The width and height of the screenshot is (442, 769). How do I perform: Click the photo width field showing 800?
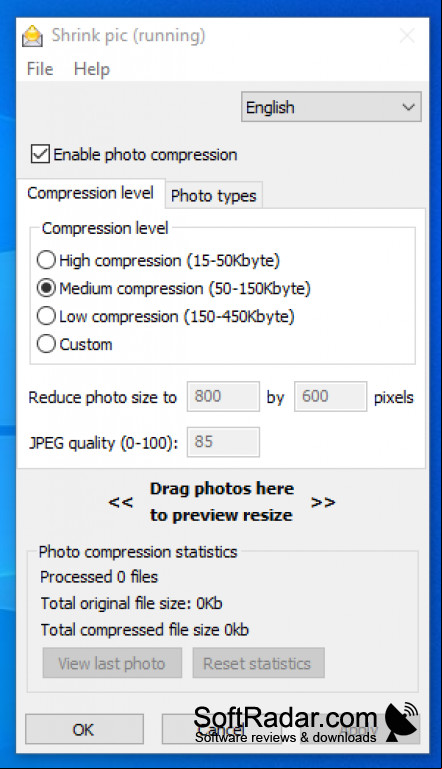click(x=223, y=396)
